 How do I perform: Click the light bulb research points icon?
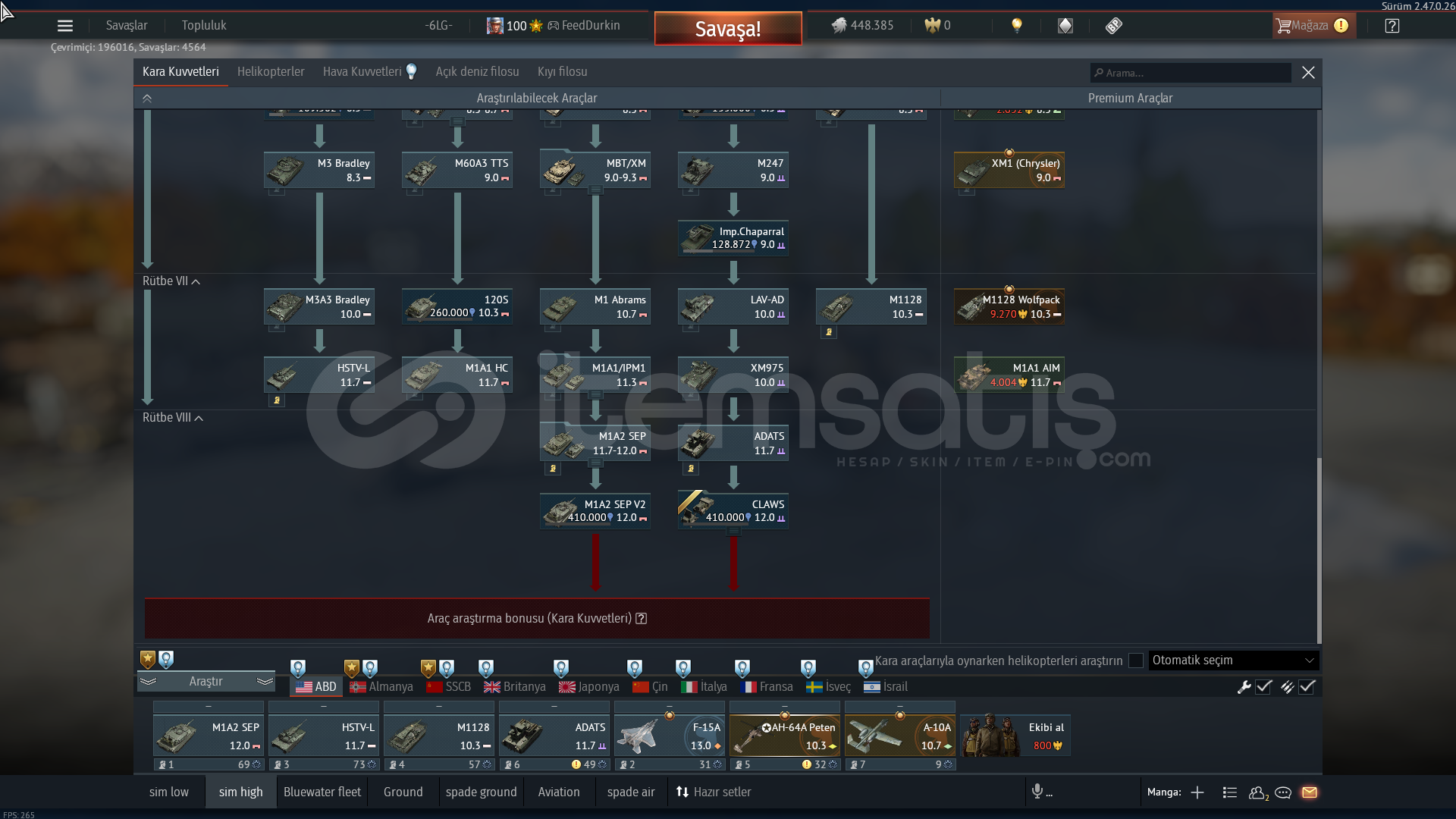1017,26
